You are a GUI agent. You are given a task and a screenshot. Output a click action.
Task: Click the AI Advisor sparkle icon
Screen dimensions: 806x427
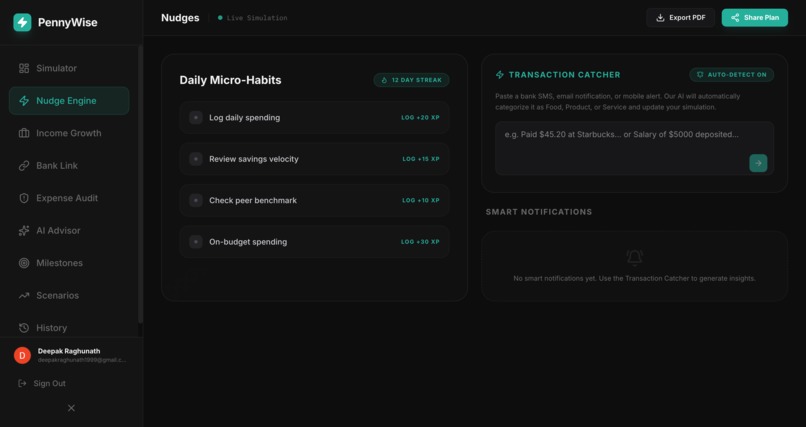pyautogui.click(x=24, y=231)
